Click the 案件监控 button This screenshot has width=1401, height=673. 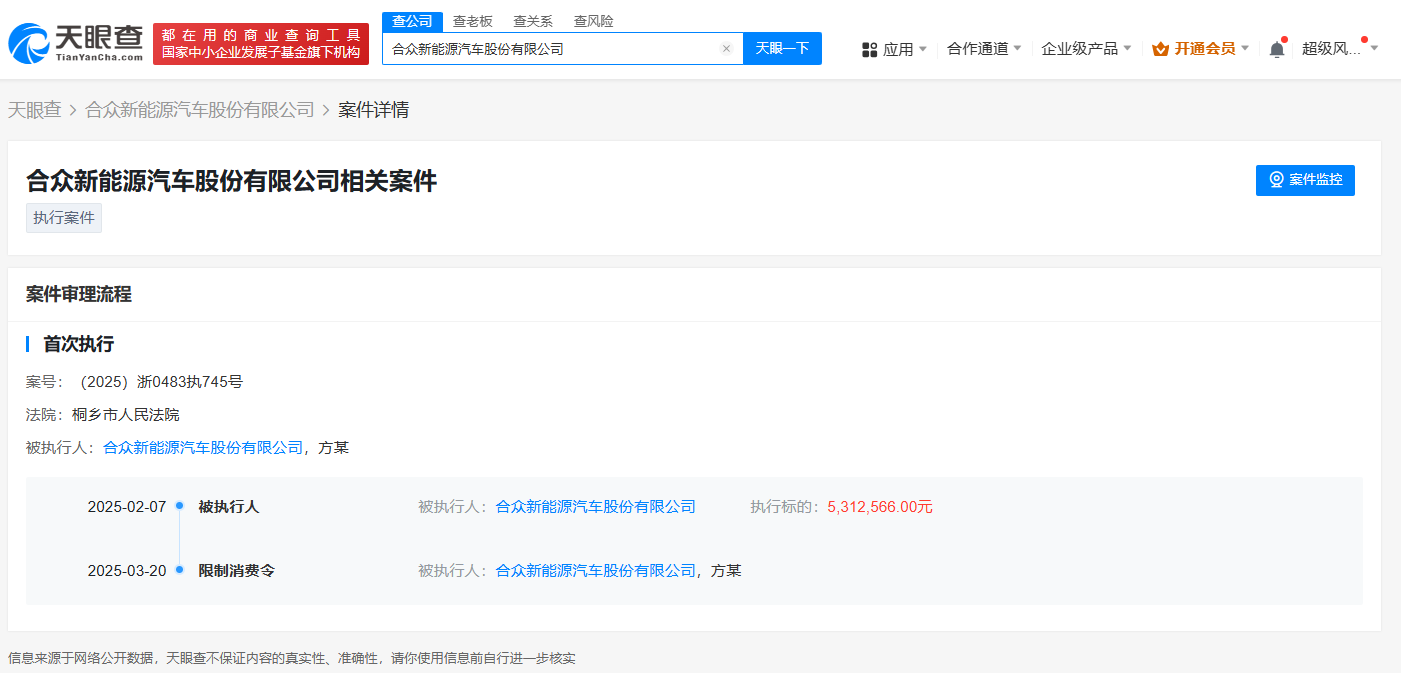(x=1305, y=180)
